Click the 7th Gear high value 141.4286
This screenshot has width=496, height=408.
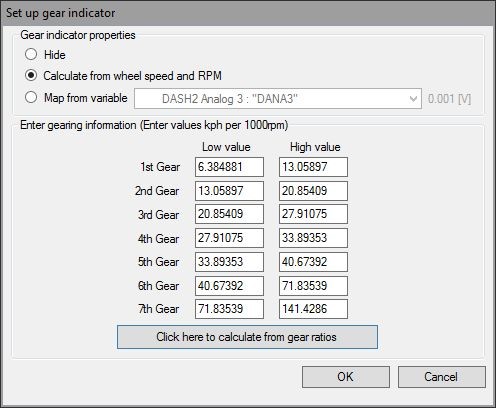pyautogui.click(x=313, y=309)
